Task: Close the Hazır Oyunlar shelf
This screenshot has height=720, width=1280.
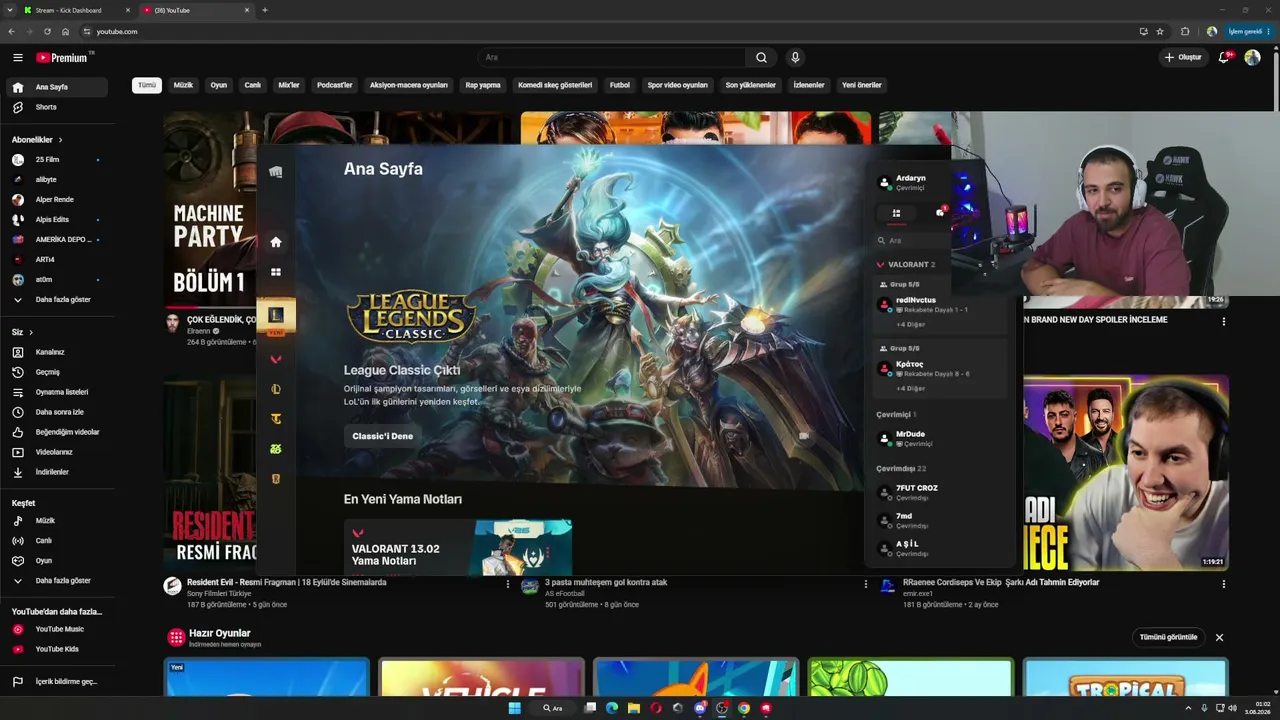Action: pyautogui.click(x=1219, y=637)
